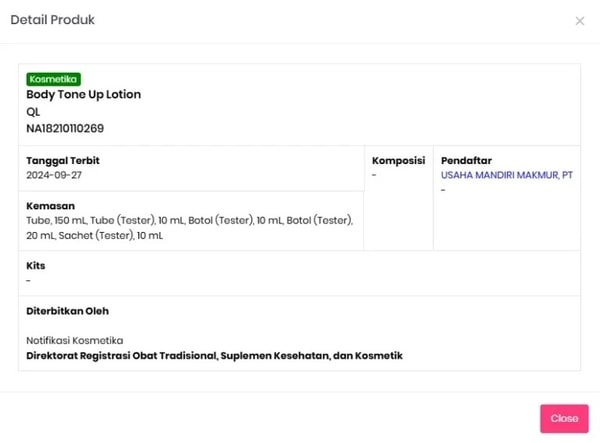The height and width of the screenshot is (443, 600).
Task: Select the Body Tone Up Lotion title
Action: 83,95
